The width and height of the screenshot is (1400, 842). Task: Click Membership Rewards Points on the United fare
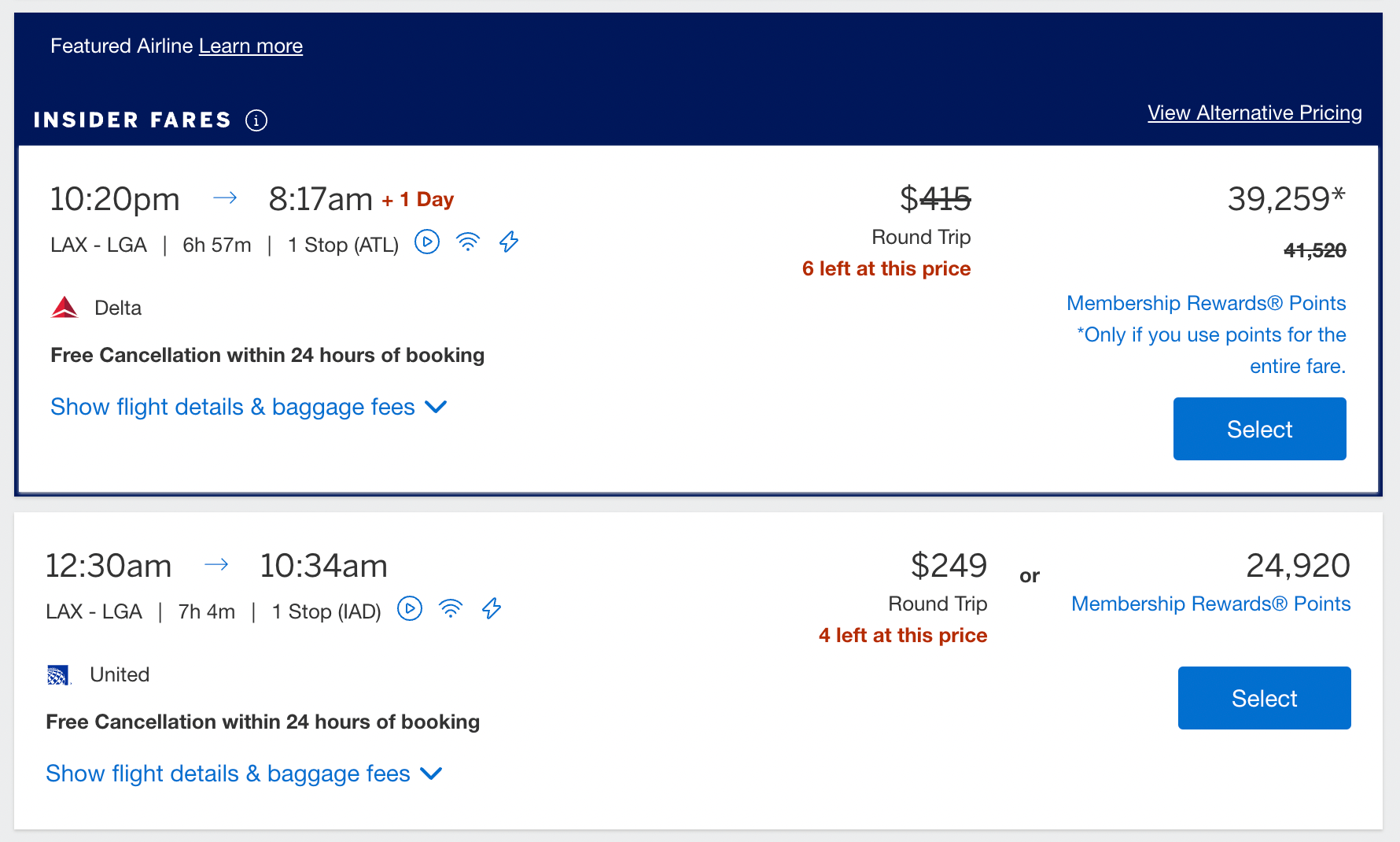point(1210,604)
